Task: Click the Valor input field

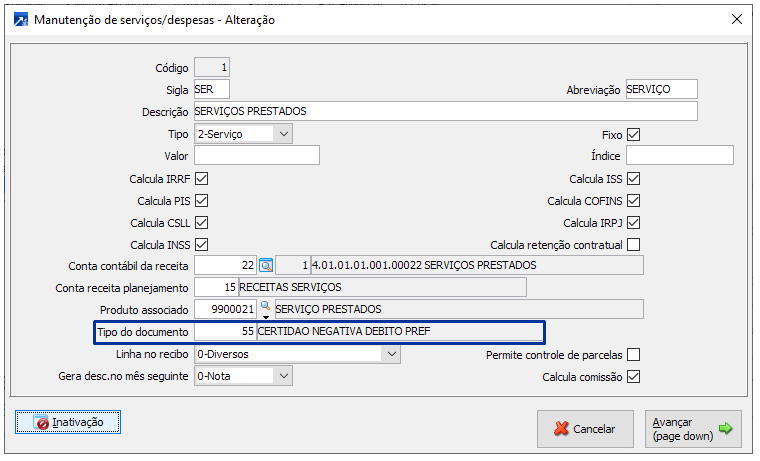Action: 256,155
